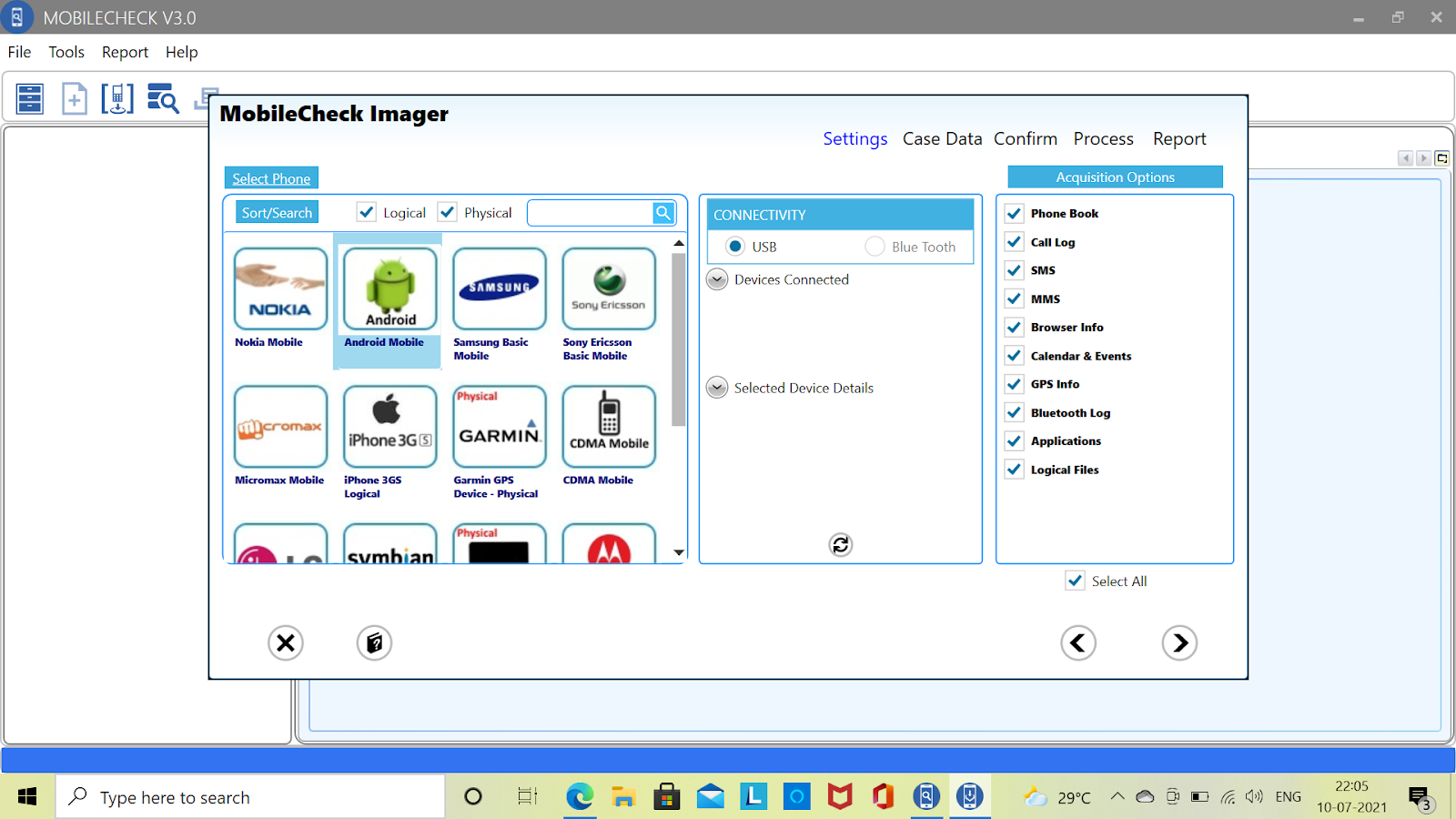This screenshot has height=819, width=1456.
Task: Toggle the Physical filter checkbox
Action: point(448,212)
